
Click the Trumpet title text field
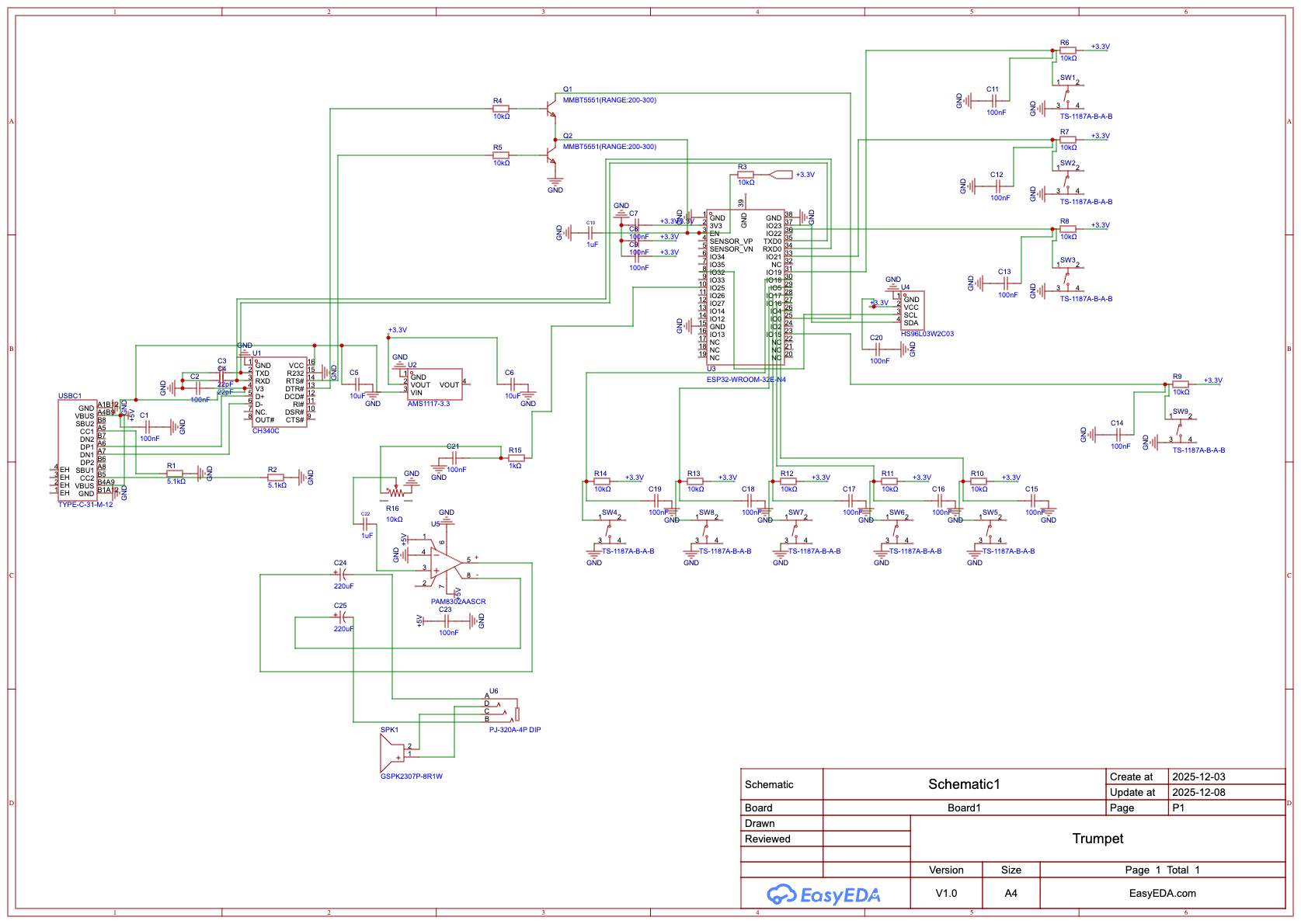click(1098, 839)
